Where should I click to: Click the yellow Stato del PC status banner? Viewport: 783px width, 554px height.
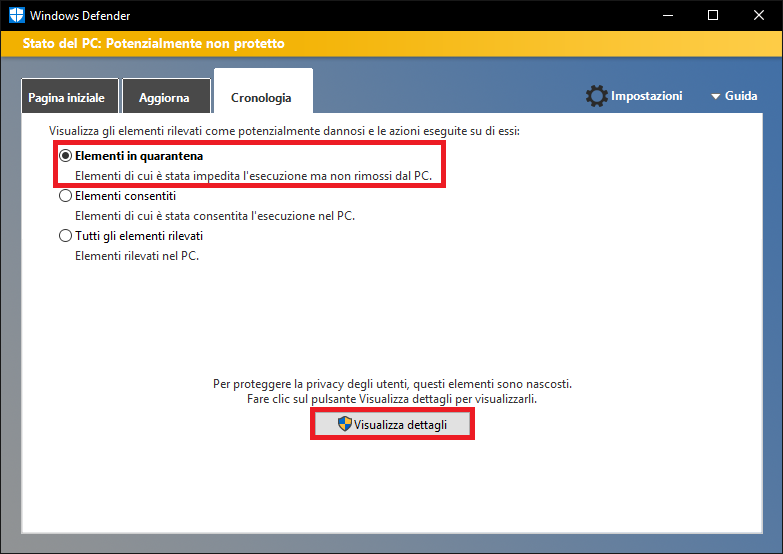point(391,44)
